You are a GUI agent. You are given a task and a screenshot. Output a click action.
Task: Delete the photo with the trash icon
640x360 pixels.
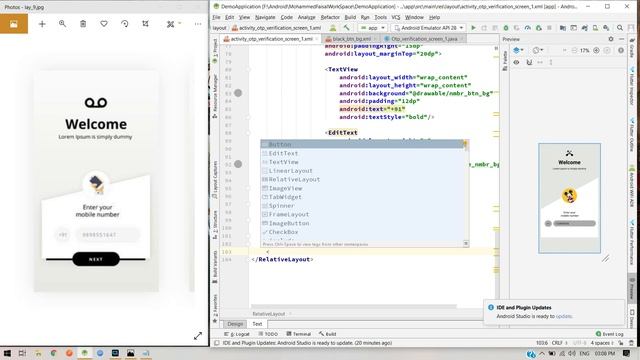tap(83, 24)
